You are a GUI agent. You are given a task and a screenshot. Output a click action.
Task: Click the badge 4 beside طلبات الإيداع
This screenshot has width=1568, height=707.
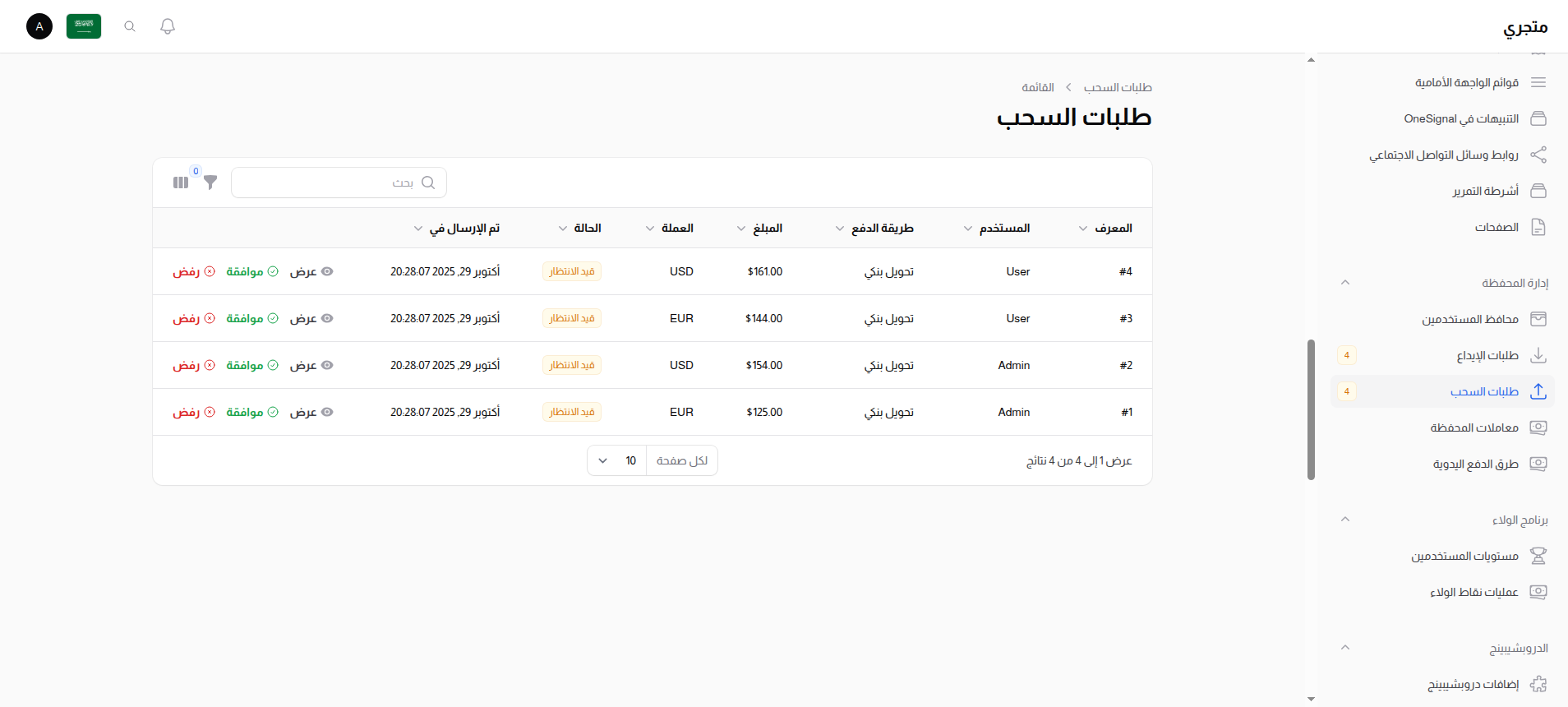click(x=1347, y=355)
